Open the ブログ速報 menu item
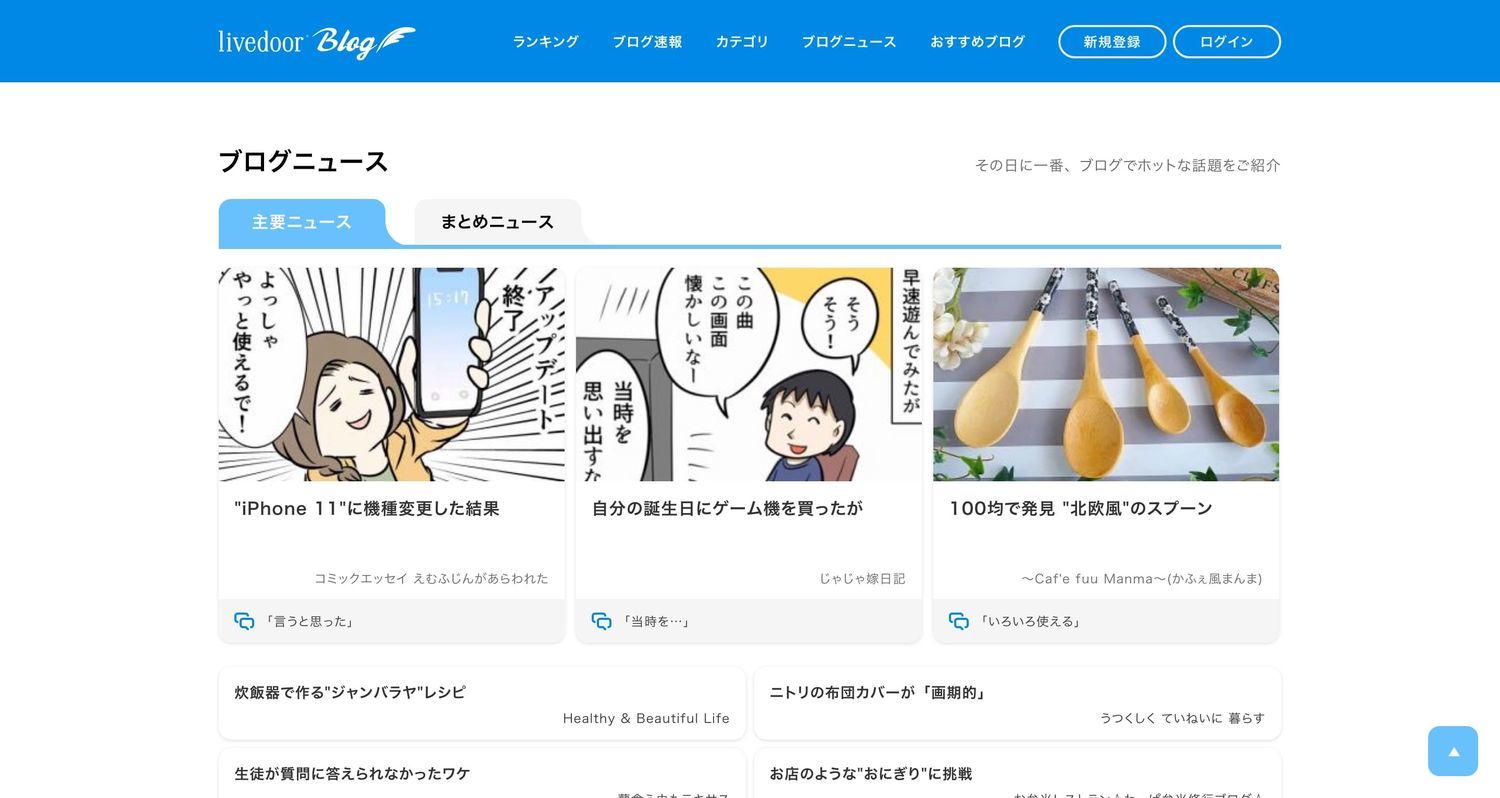Viewport: 1500px width, 798px height. click(647, 42)
